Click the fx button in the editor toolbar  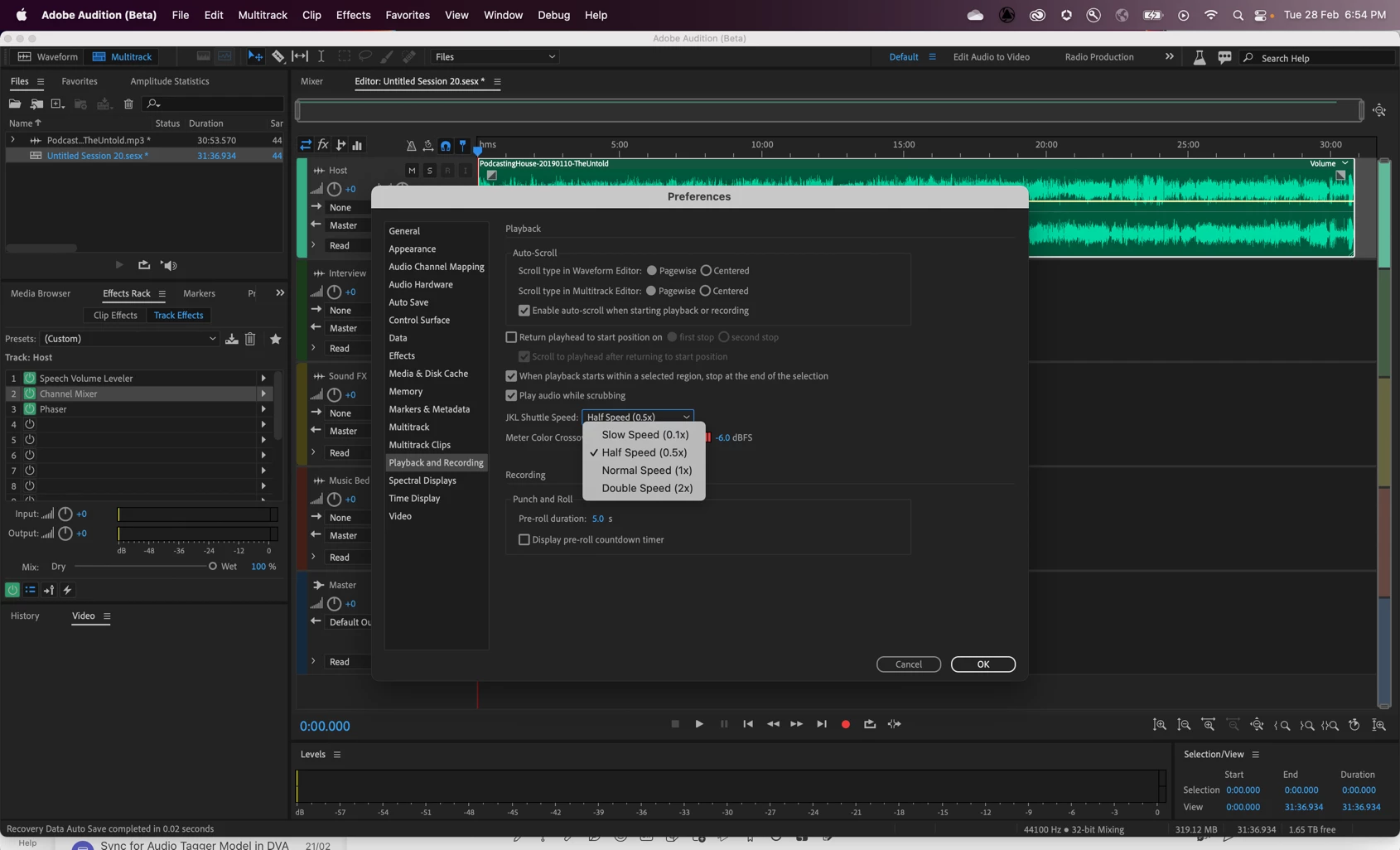[323, 145]
